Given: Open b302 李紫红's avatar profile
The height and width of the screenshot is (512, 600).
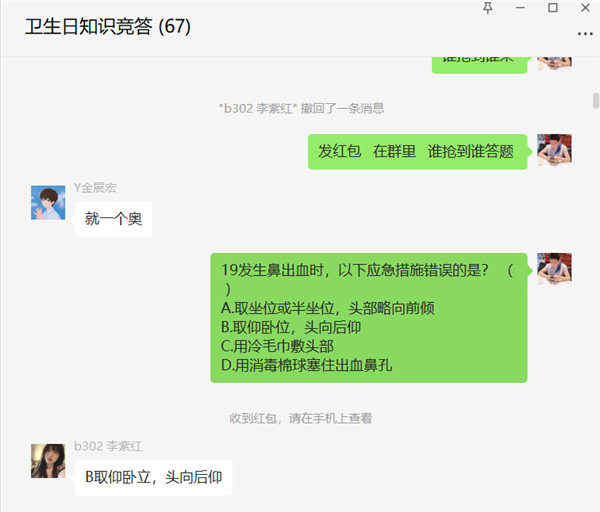Looking at the screenshot, I should tap(48, 461).
